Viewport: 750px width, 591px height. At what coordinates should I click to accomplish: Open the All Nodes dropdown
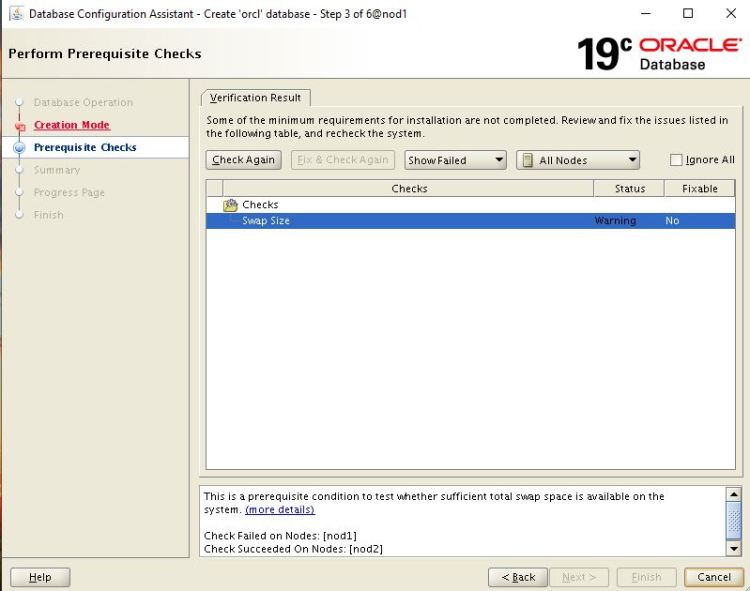(x=577, y=160)
